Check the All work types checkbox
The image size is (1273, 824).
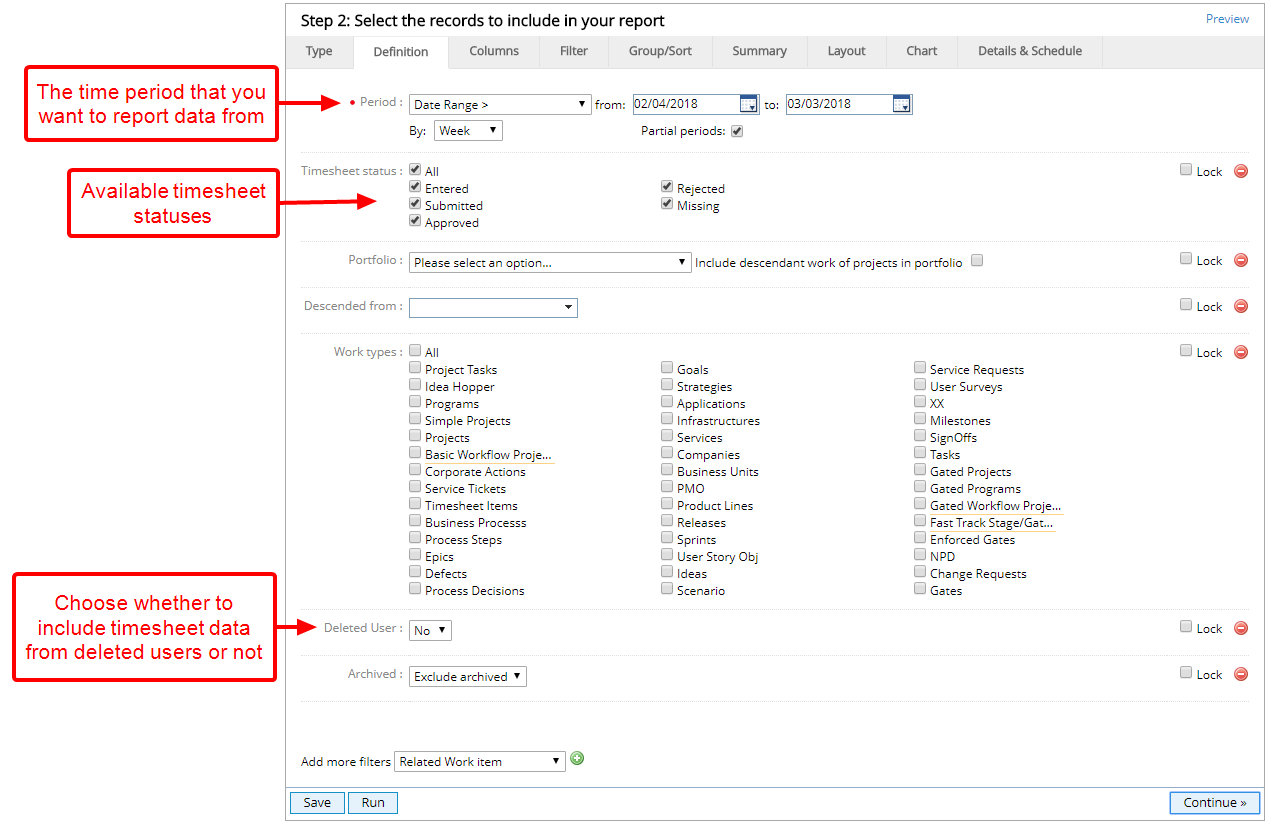[x=415, y=351]
